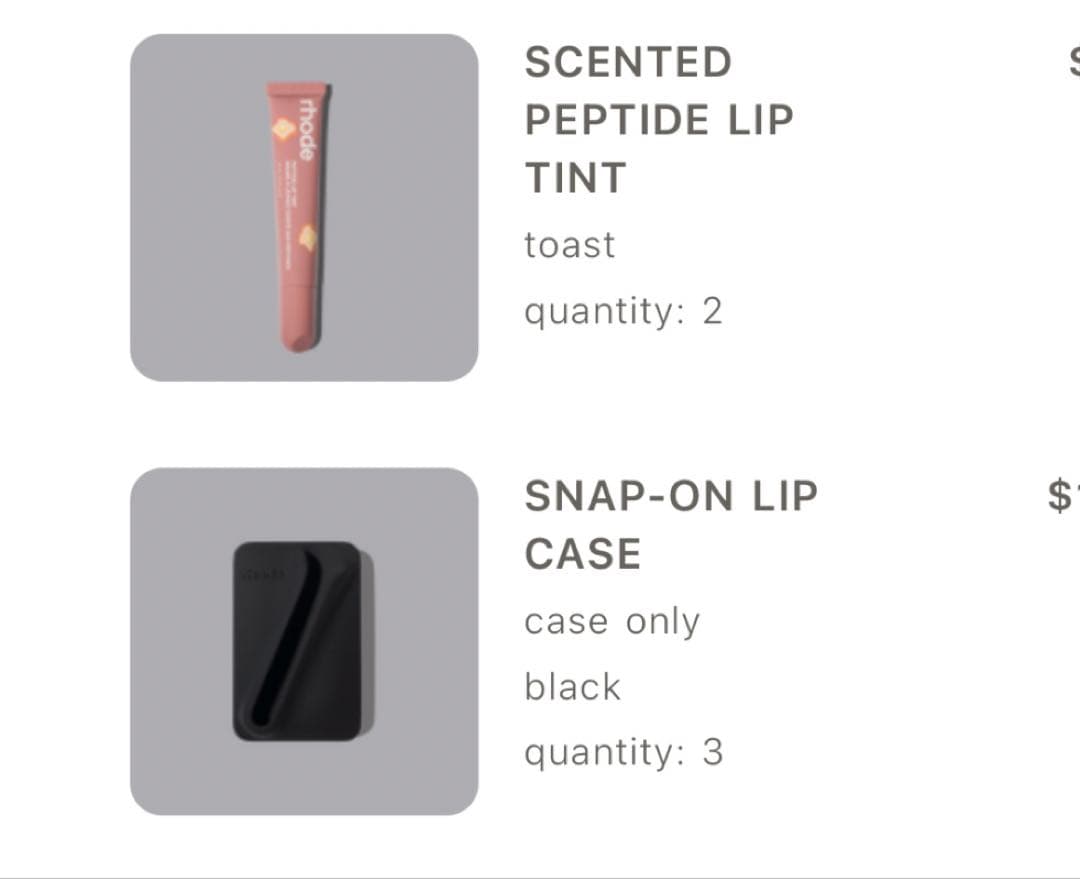Click the SNAP-ON LIP line of the title
The height and width of the screenshot is (879, 1080).
tap(671, 496)
